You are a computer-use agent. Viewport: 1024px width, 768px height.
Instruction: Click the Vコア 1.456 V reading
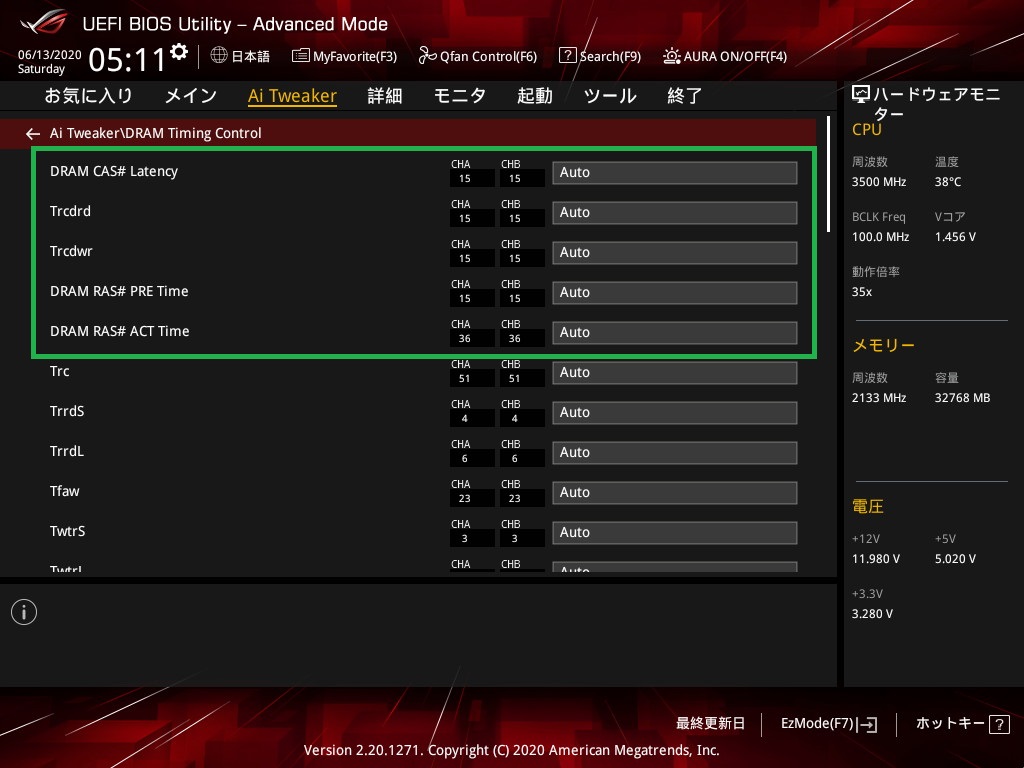(955, 237)
